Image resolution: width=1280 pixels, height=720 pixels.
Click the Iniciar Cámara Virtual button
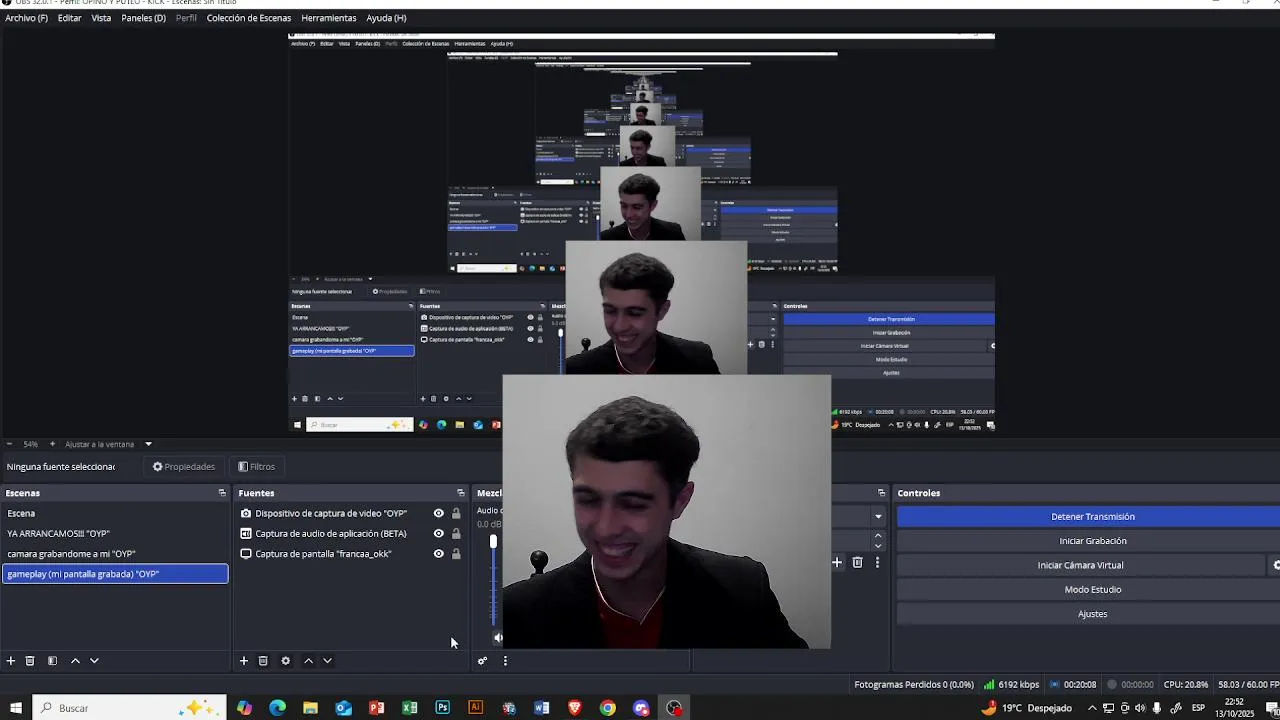(x=1080, y=565)
